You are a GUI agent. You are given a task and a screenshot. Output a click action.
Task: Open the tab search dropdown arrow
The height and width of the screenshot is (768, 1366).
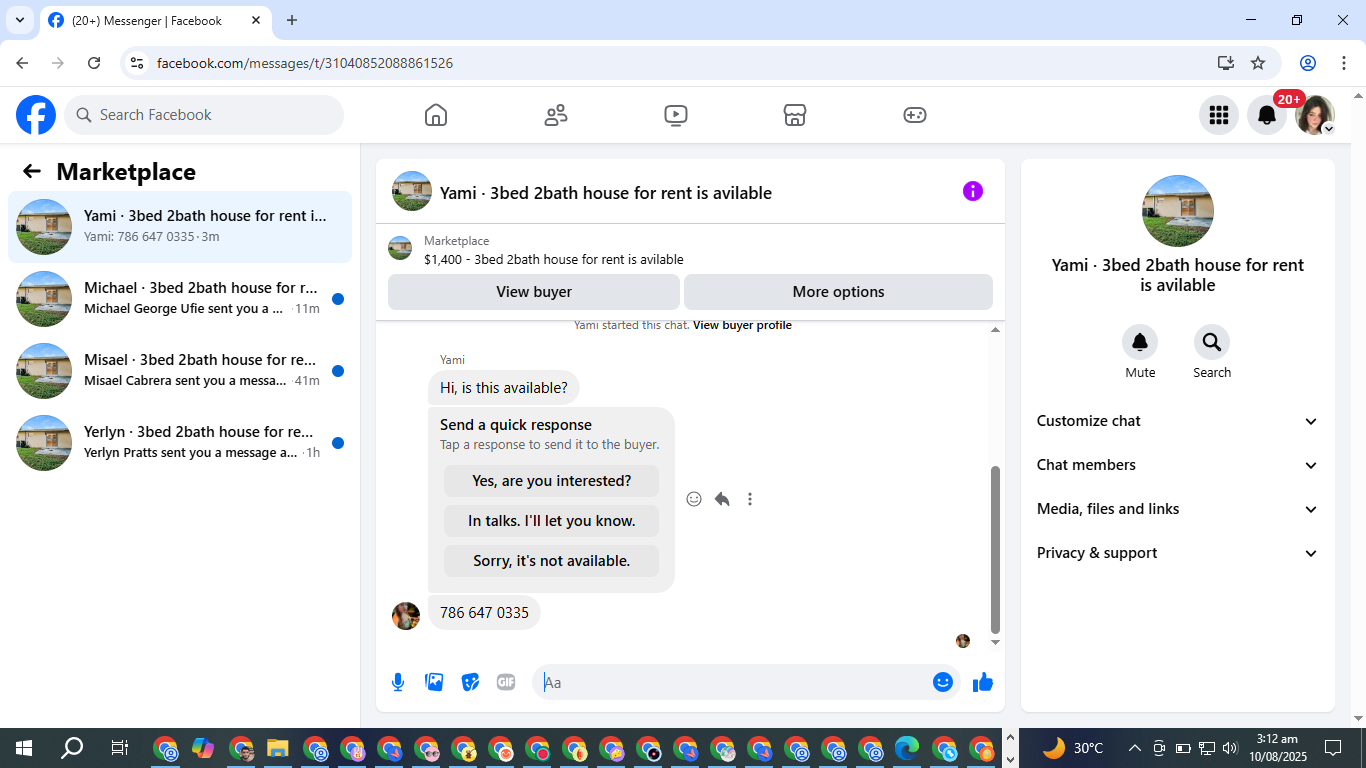[19, 20]
